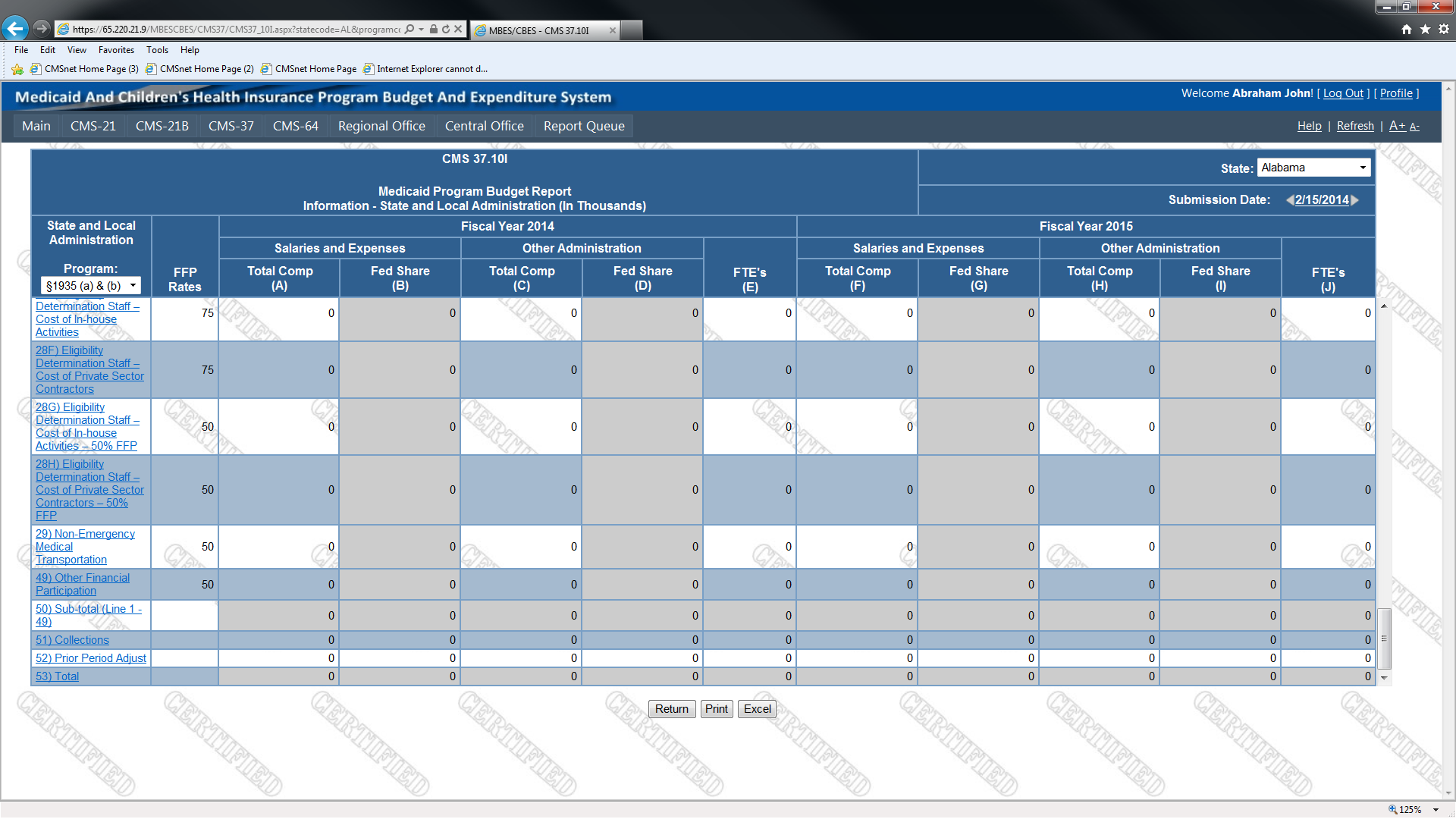
Task: Open the zoom level 125% dropdown arrow
Action: tap(1436, 810)
